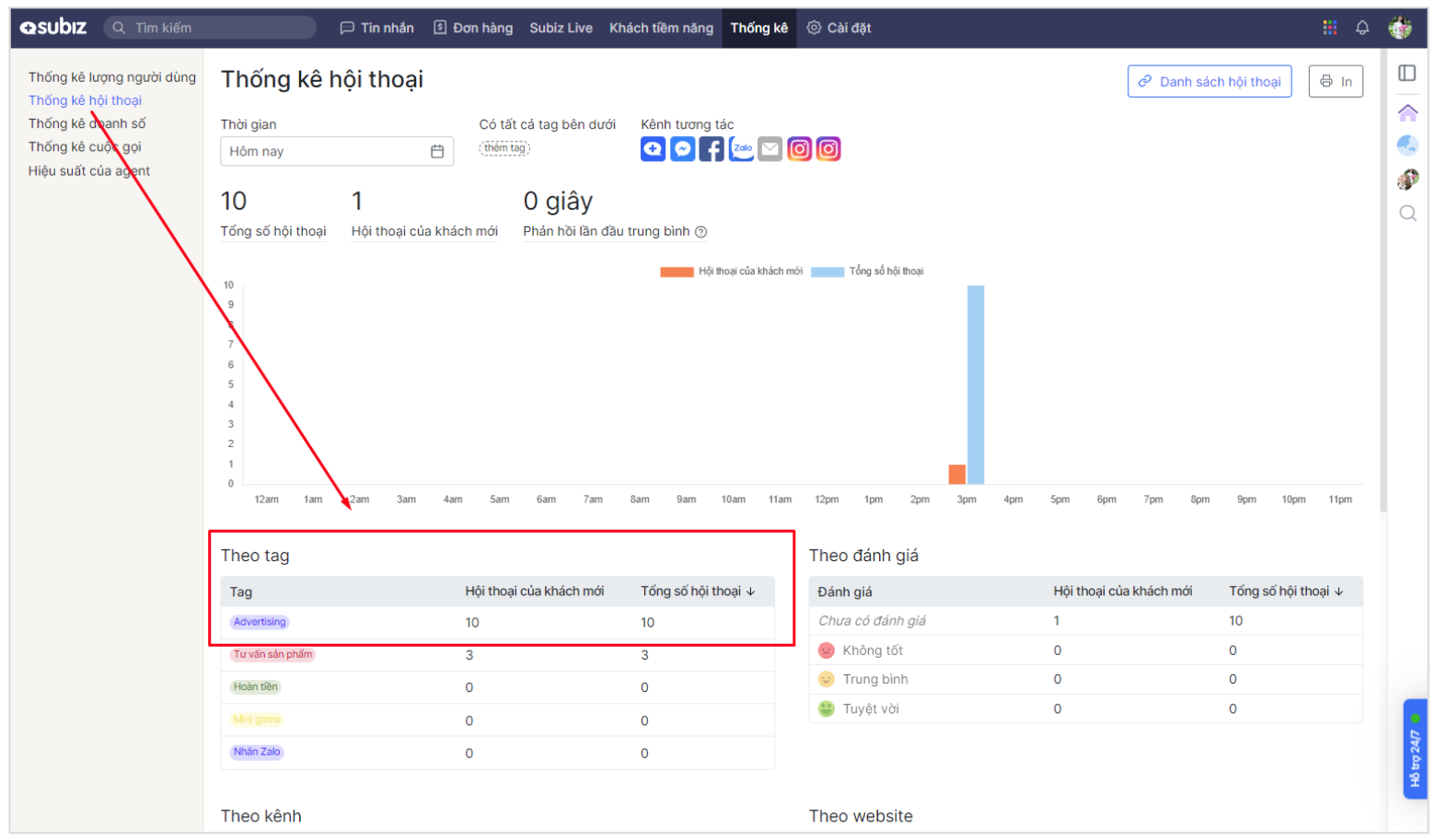Toggle the Facebook channel filter
The width and height of the screenshot is (1435, 840).
712,149
